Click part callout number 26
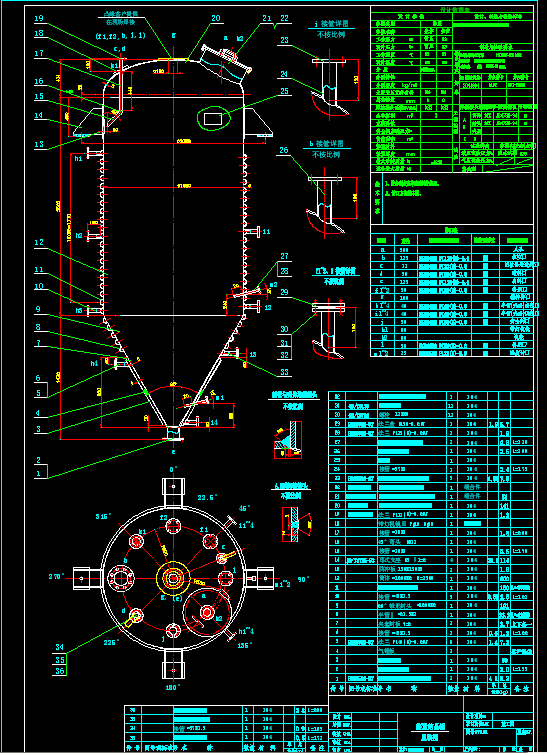Viewport: 547px width, 753px height. coord(284,150)
